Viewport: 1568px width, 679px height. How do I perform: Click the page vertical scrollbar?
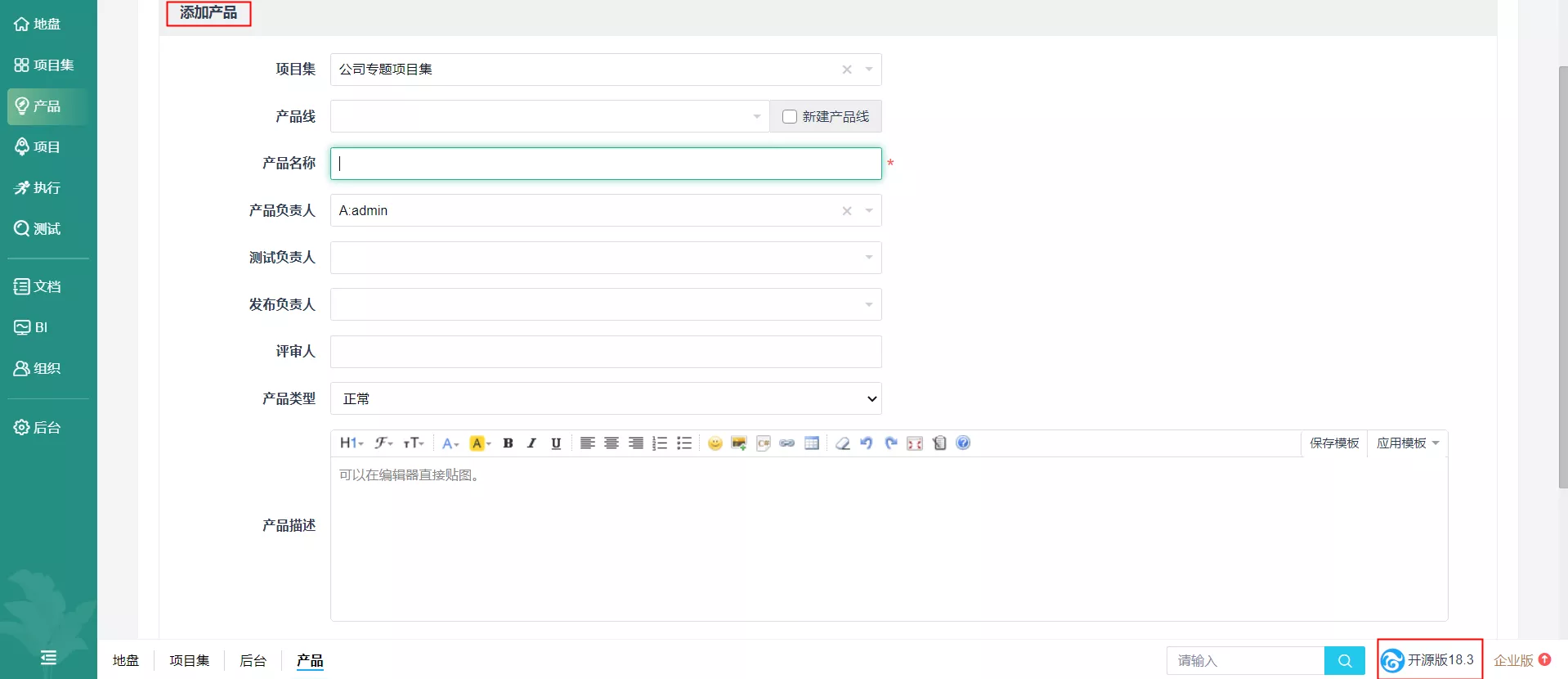[x=1562, y=278]
